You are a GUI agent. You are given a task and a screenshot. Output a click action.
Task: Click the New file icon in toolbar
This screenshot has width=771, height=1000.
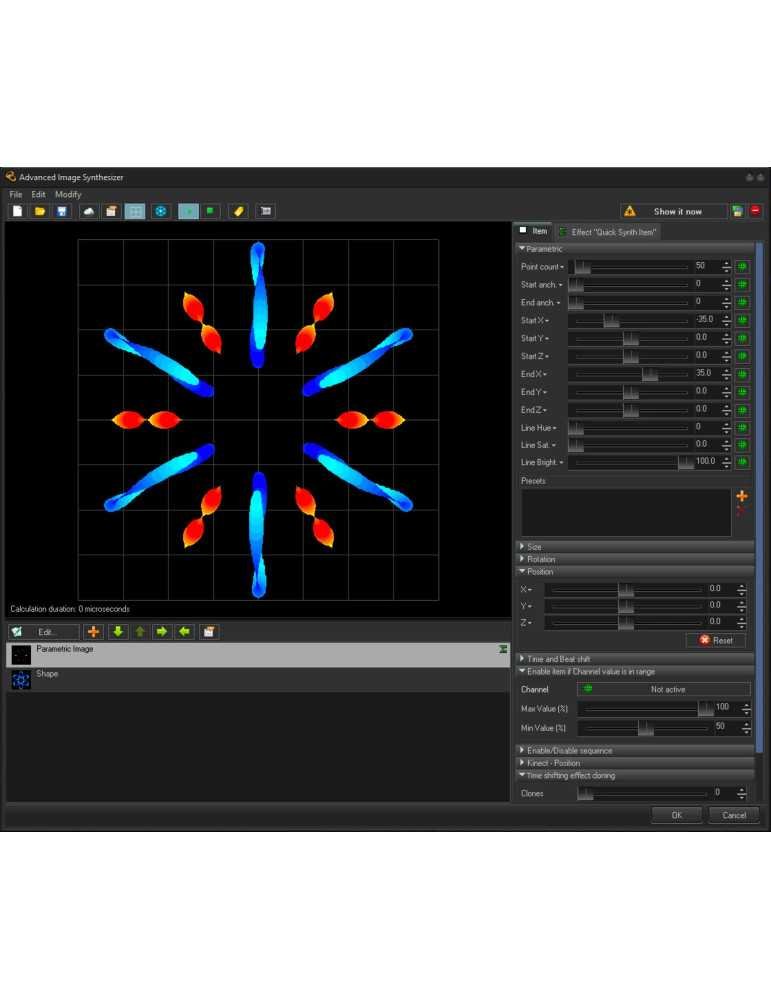(x=17, y=211)
